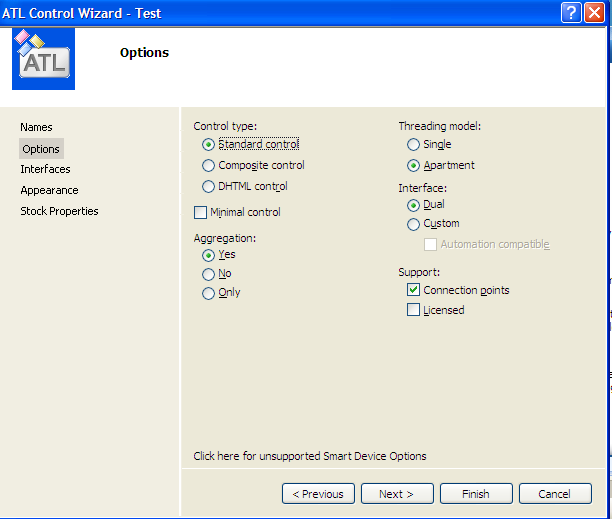
Task: Click the ATL logo icon
Action: coord(43,59)
